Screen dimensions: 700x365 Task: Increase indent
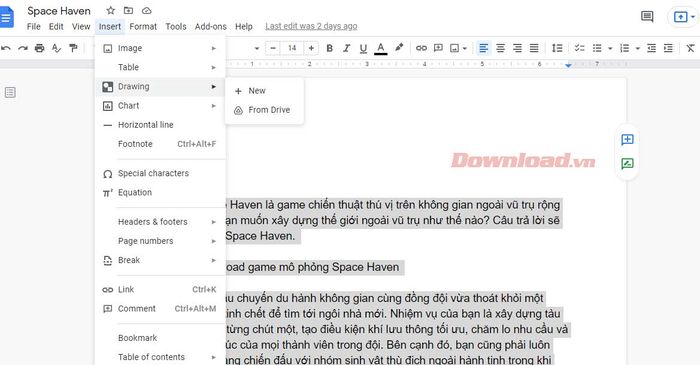[668, 48]
